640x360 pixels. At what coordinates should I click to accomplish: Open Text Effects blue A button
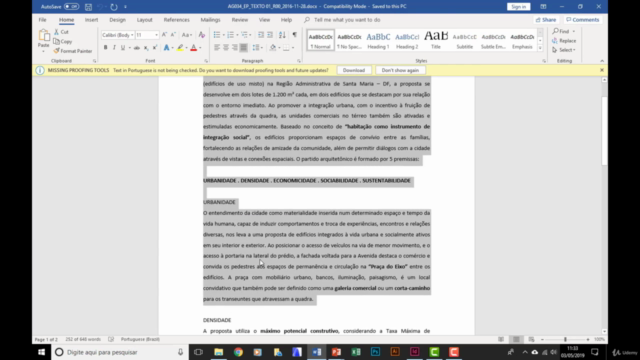pos(167,48)
